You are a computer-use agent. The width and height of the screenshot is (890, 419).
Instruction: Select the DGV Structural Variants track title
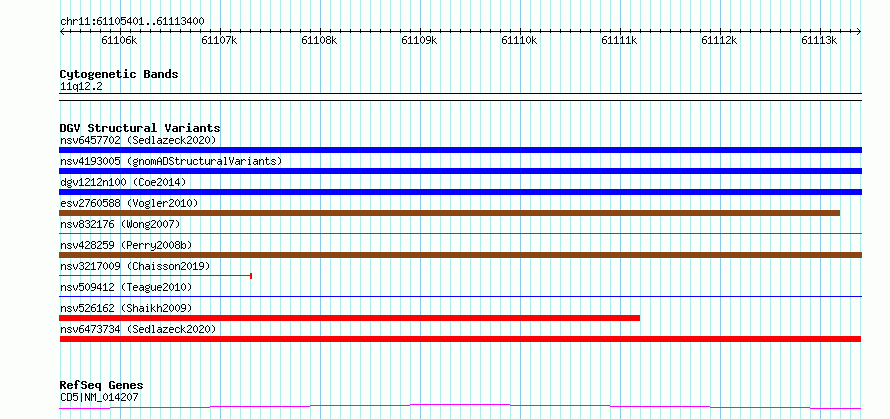[x=140, y=128]
